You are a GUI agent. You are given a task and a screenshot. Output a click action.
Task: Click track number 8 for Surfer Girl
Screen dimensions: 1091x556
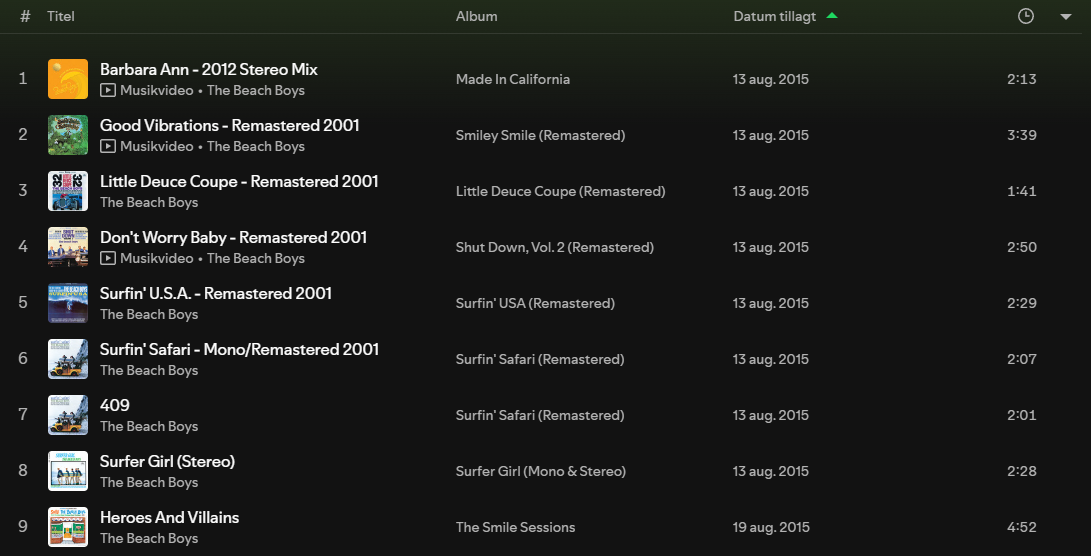(23, 471)
